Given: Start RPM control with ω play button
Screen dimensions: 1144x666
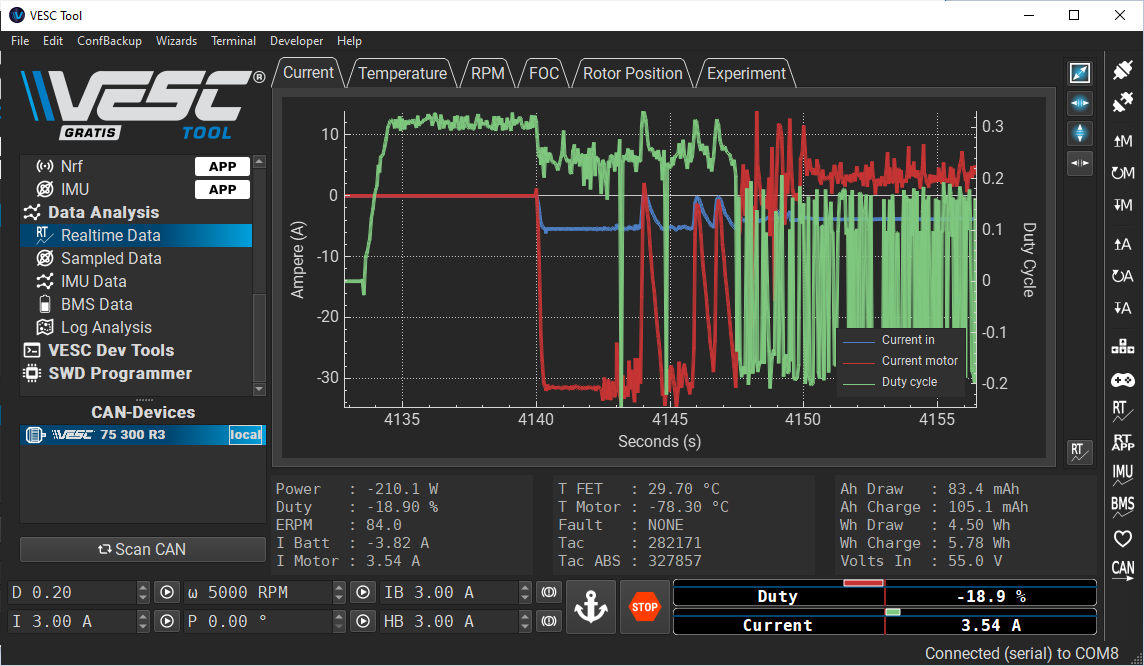Looking at the screenshot, I should tap(363, 592).
